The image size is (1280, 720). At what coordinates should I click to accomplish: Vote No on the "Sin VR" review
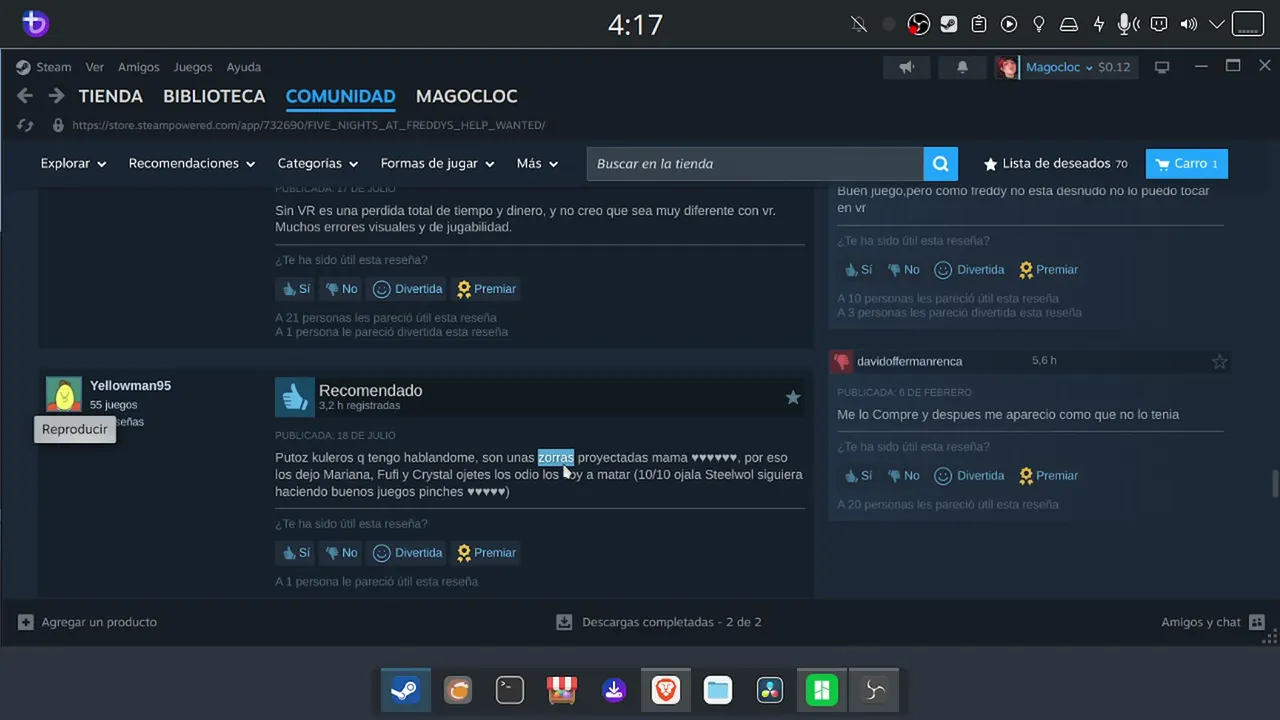tap(341, 289)
